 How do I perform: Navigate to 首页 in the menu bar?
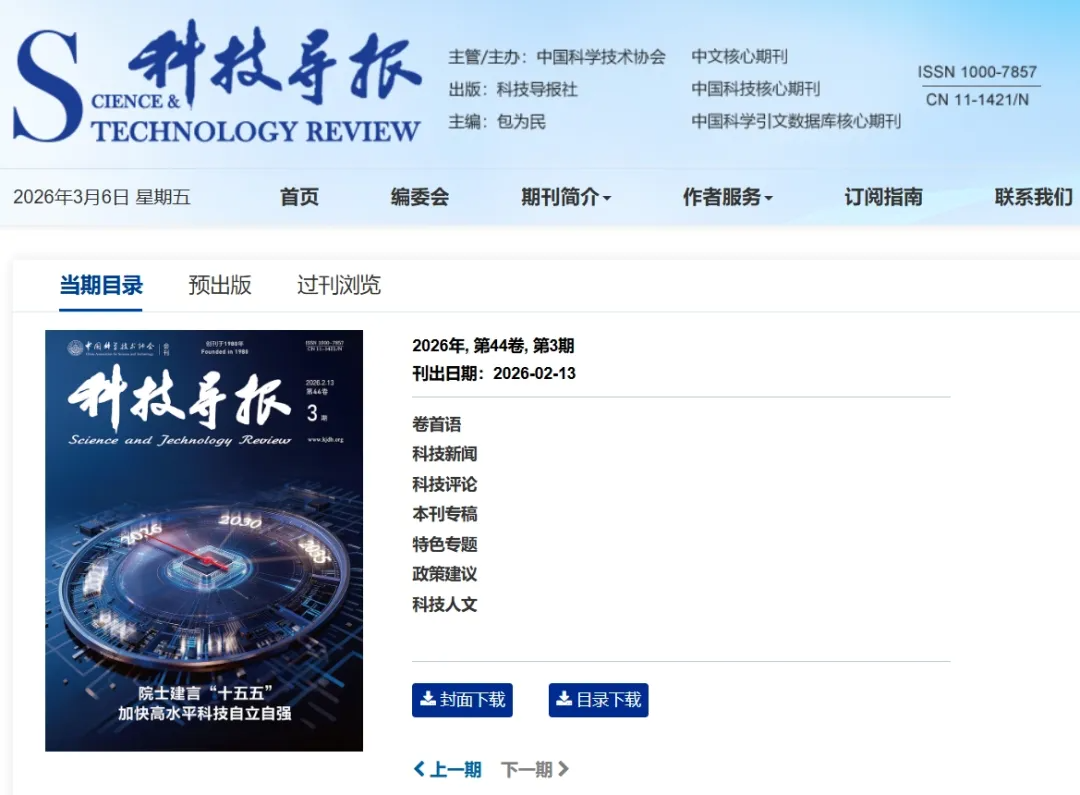[299, 197]
